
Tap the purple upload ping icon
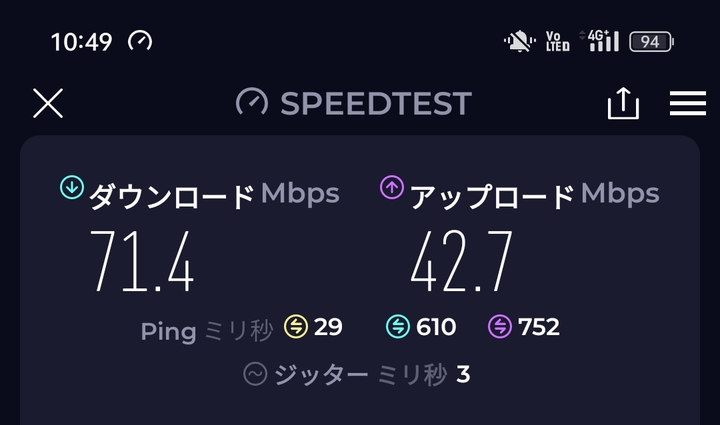[499, 326]
